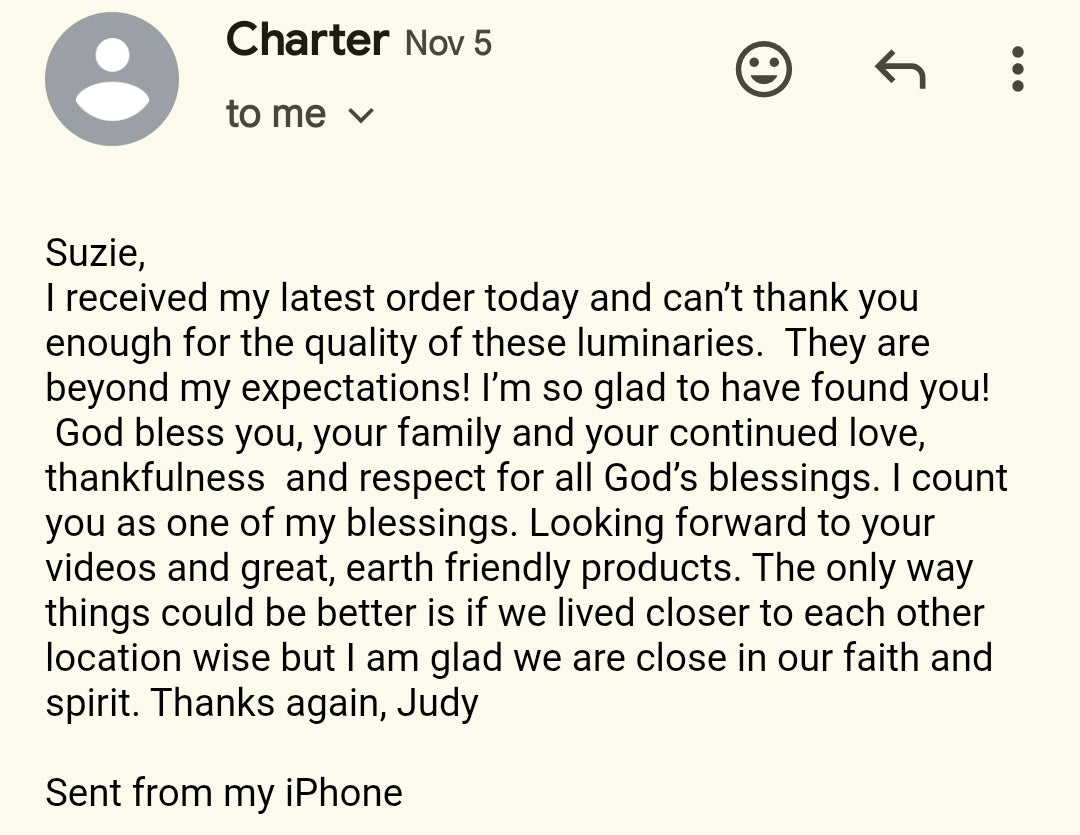Click the "Thanks again, Judy" closing text
The image size is (1080, 835).
pyautogui.click(x=315, y=703)
